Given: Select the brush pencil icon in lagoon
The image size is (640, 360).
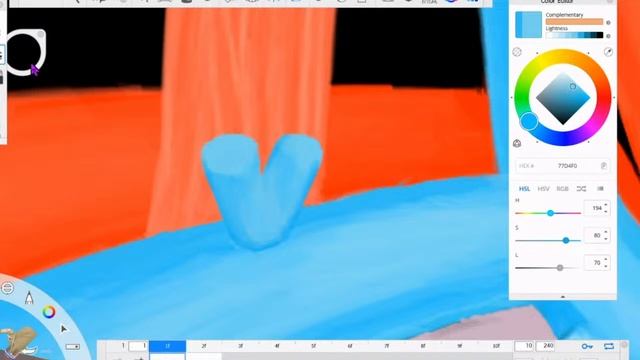Looking at the screenshot, I should (29, 298).
